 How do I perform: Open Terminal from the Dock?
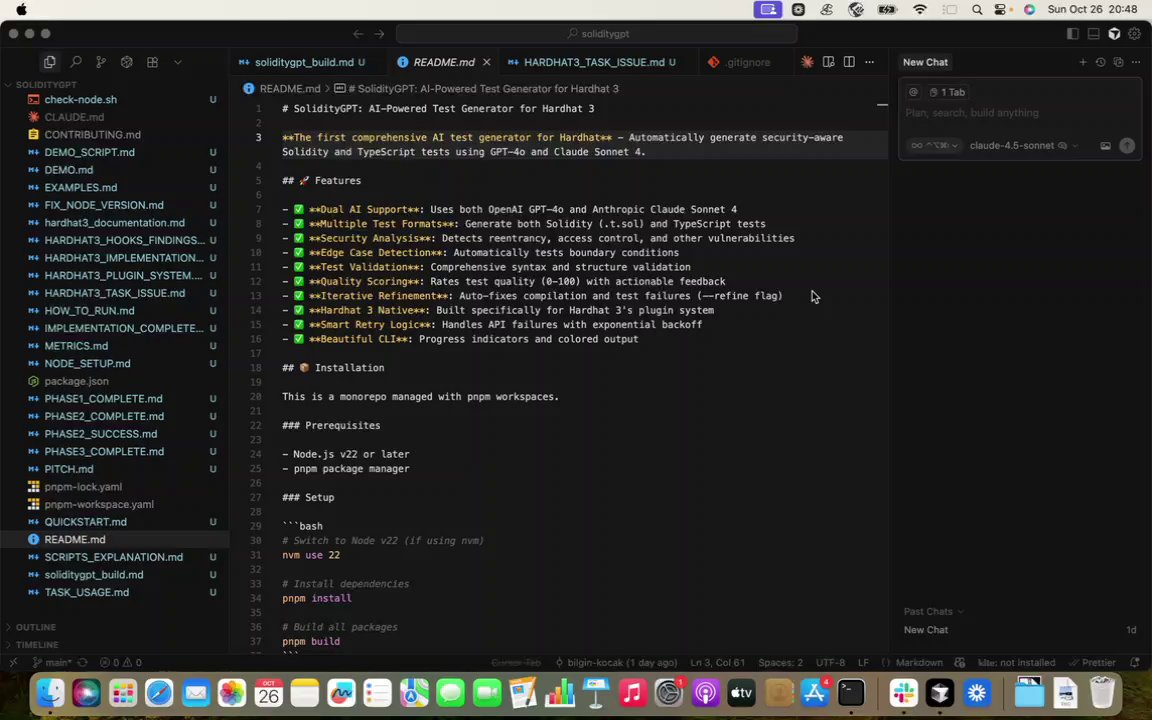point(851,692)
